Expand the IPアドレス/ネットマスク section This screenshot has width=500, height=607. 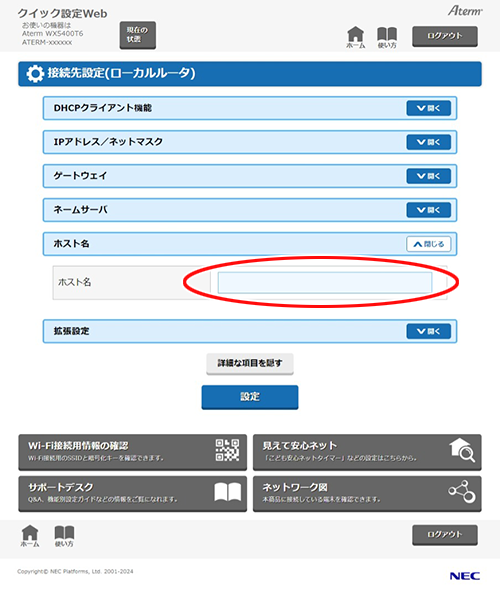coord(428,142)
